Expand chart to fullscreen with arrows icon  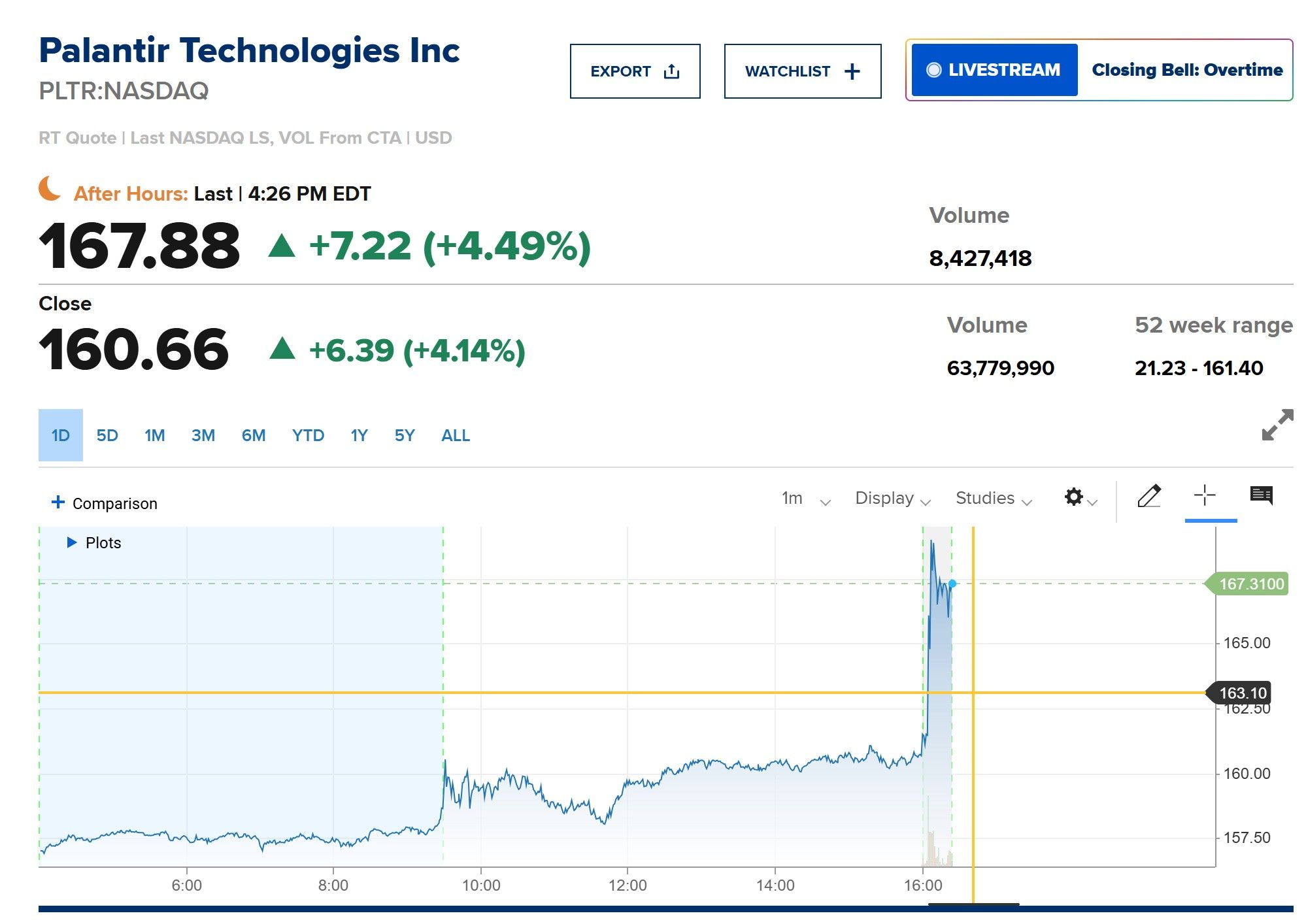coord(1277,425)
